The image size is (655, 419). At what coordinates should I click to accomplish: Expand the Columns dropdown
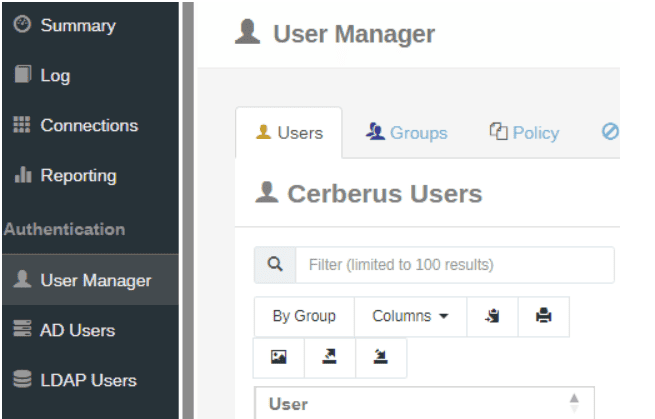coord(409,316)
